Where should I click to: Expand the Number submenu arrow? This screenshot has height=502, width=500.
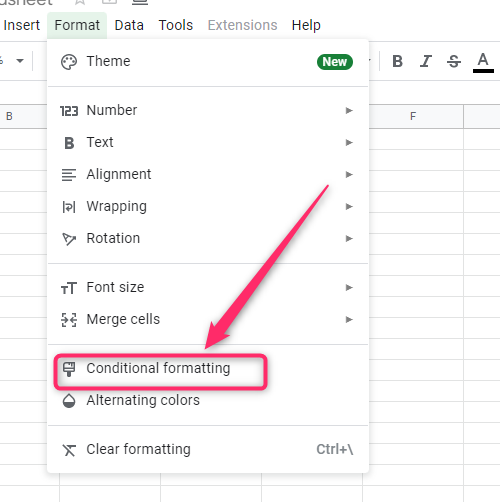coord(349,110)
